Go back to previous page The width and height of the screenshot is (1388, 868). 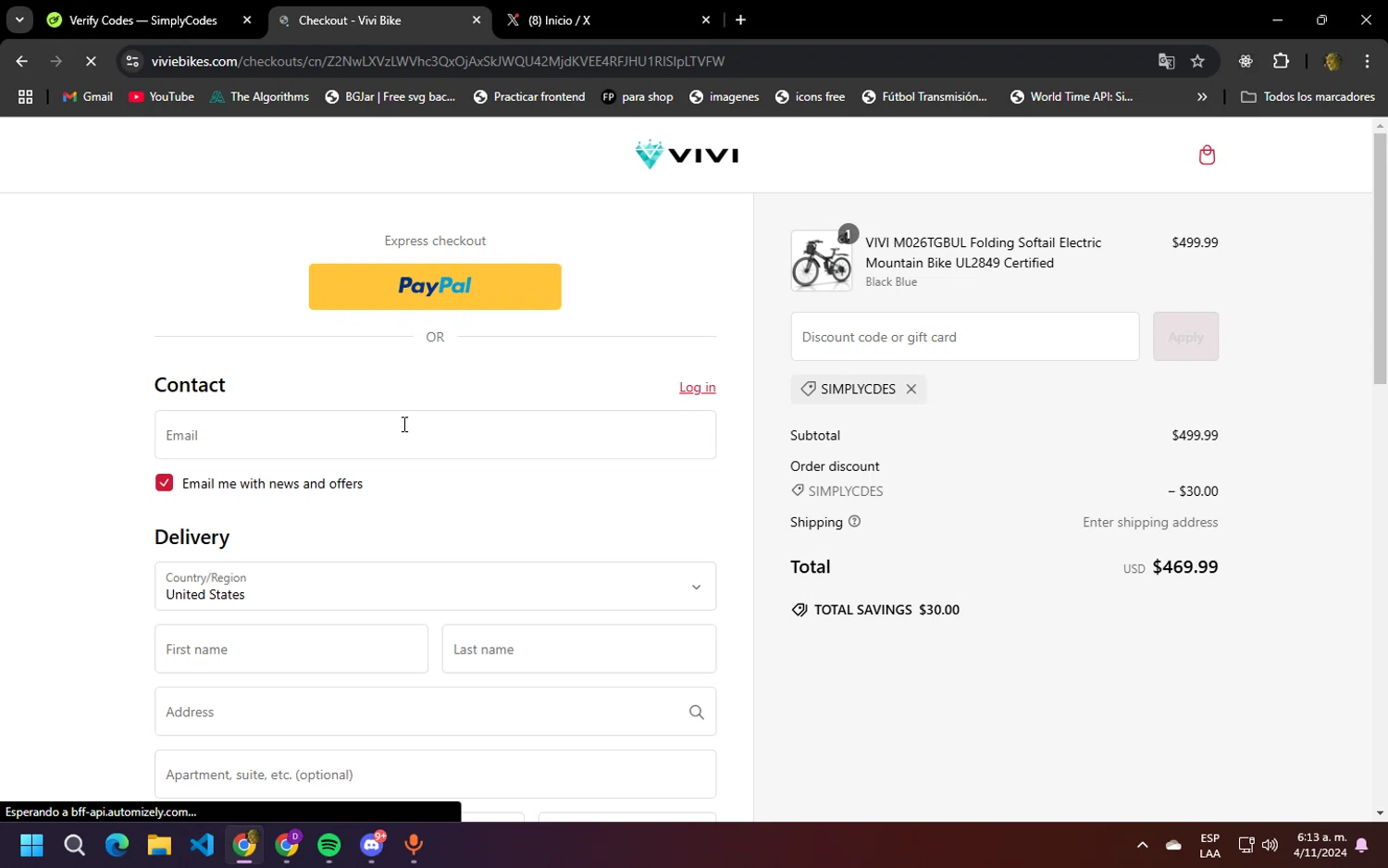pos(21,61)
